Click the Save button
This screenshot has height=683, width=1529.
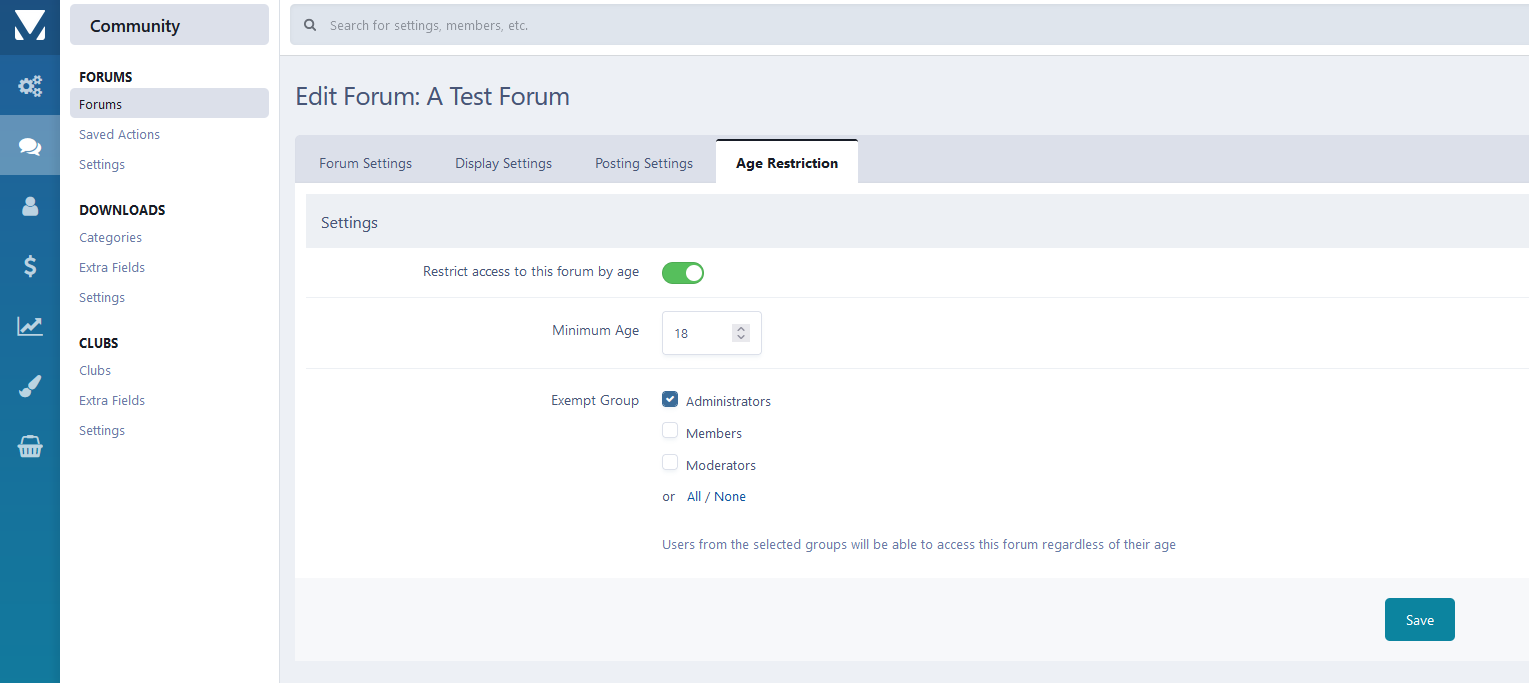point(1419,620)
